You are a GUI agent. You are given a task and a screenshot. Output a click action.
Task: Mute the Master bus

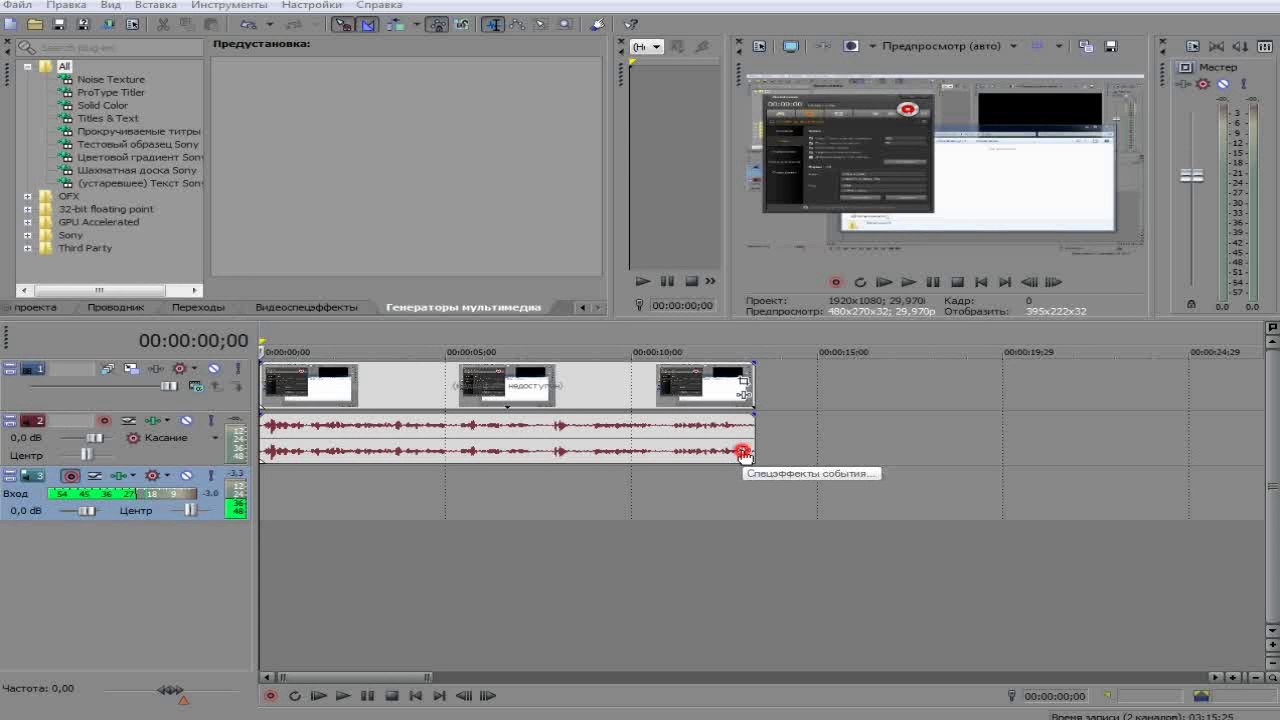[x=1223, y=84]
